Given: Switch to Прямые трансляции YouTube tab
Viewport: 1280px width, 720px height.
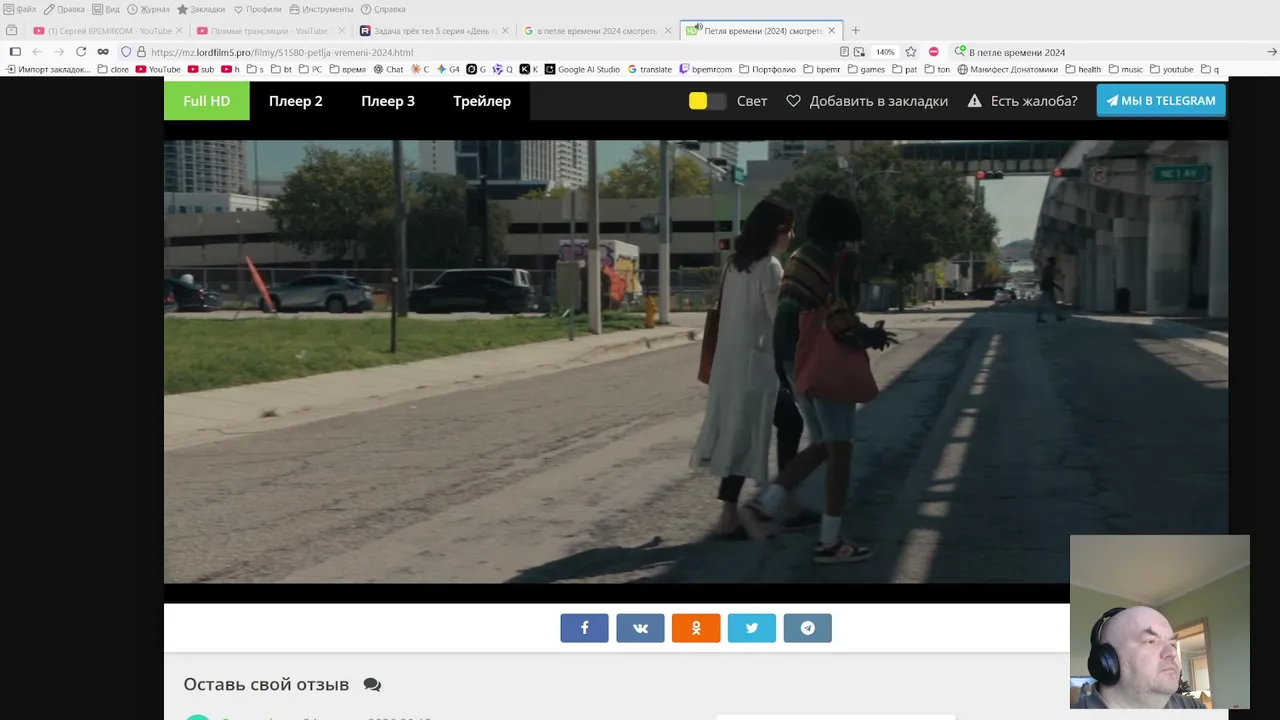Looking at the screenshot, I should [269, 31].
